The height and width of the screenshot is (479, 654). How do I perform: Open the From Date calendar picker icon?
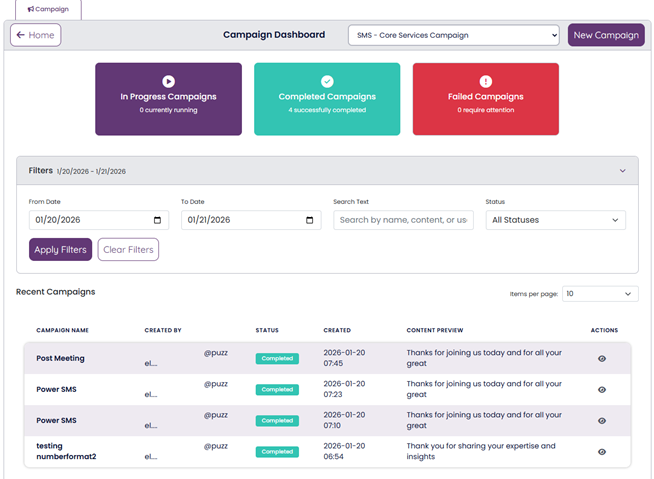pyautogui.click(x=157, y=220)
